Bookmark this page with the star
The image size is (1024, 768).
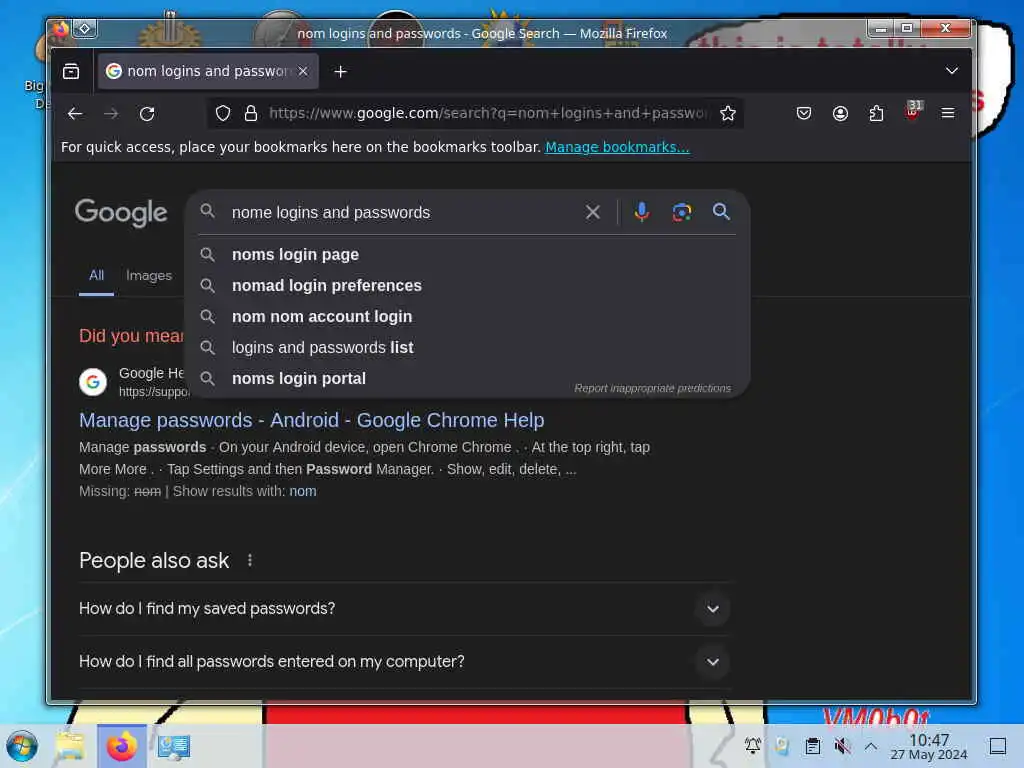(x=728, y=114)
